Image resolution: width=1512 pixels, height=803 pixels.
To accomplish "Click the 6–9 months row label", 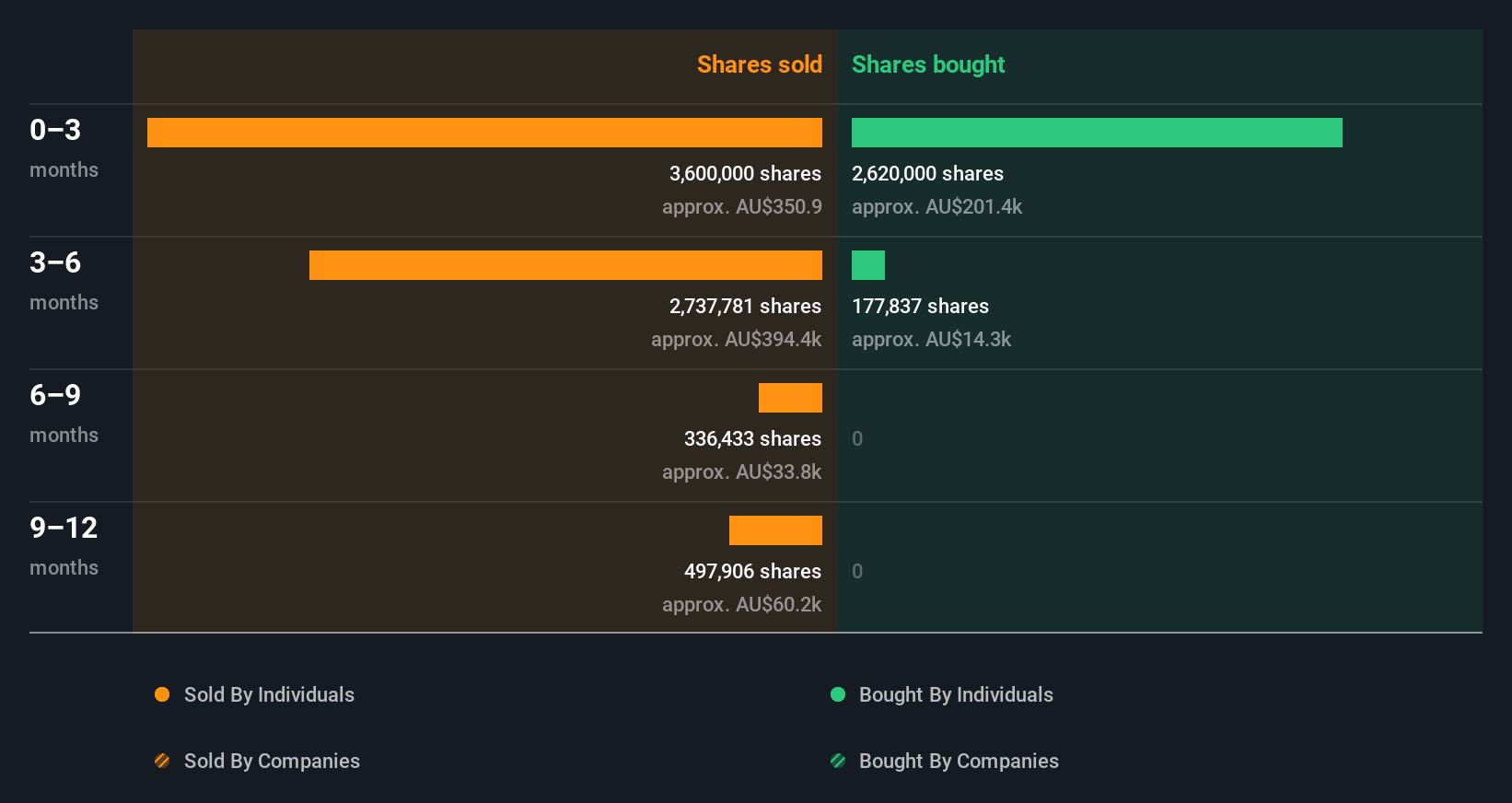I will click(x=64, y=413).
